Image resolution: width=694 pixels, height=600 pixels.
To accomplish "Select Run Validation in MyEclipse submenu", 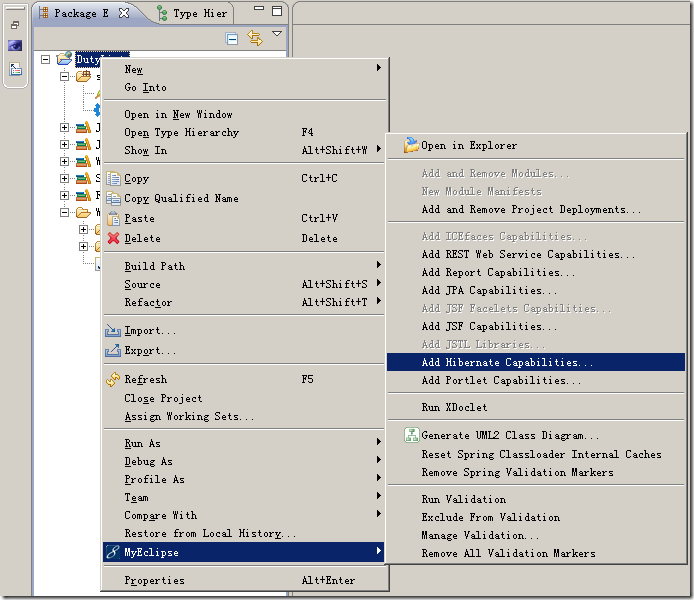I will (x=463, y=499).
